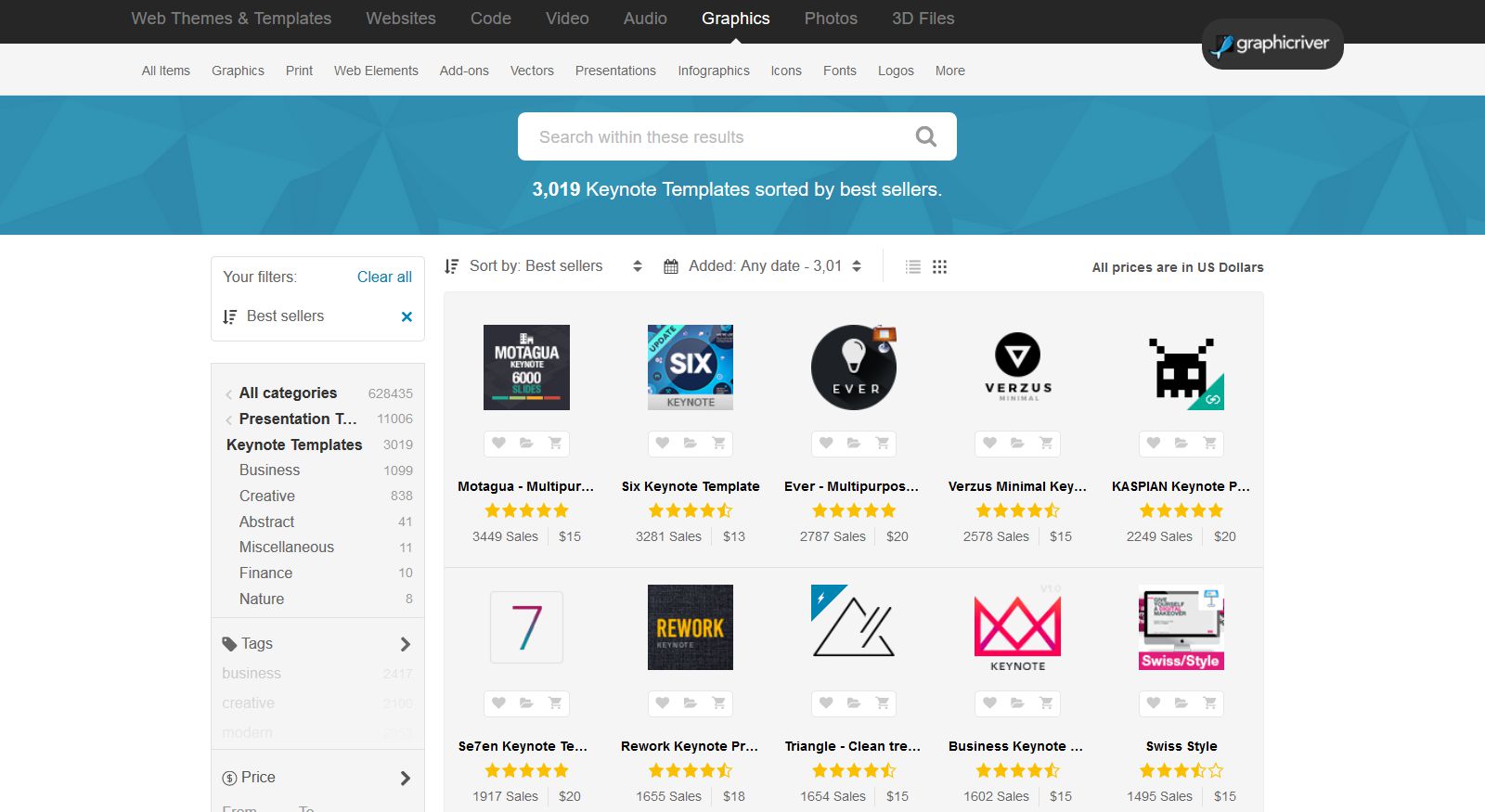This screenshot has width=1485, height=812.
Task: Click the search magnifier icon
Action: coord(925,136)
